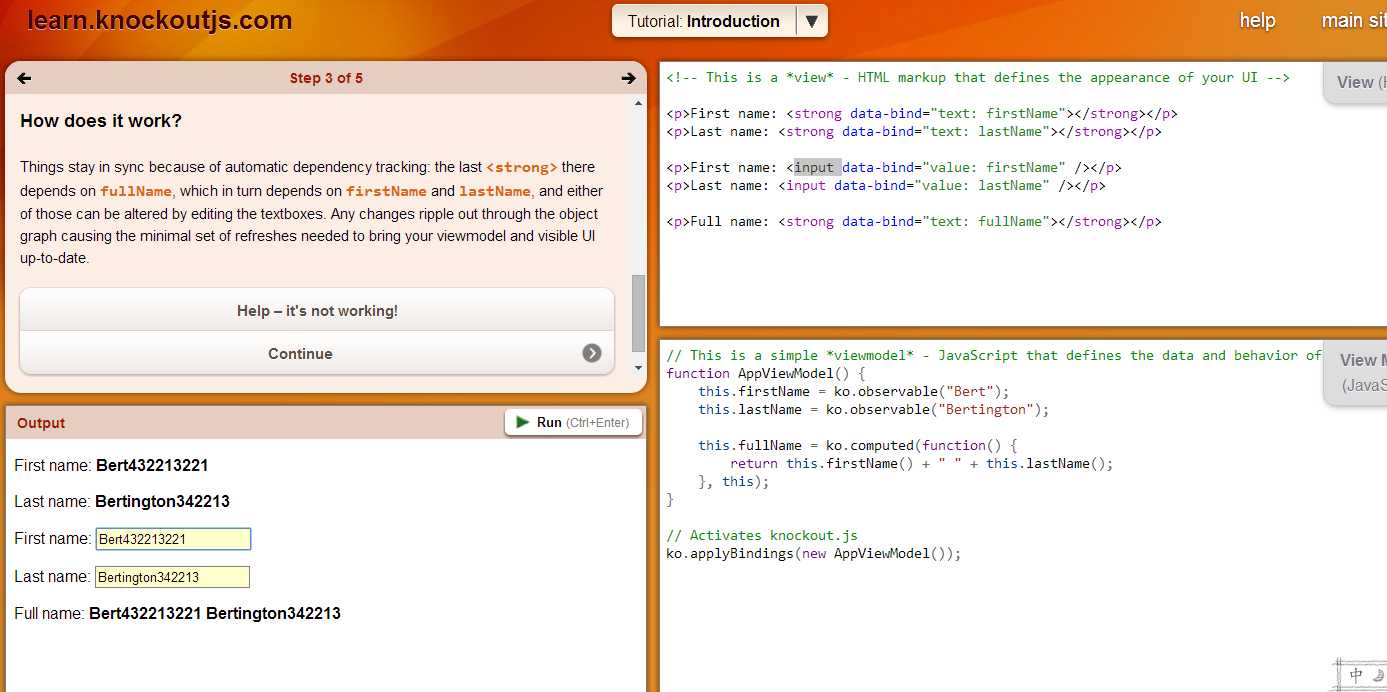Click the Continue button
The height and width of the screenshot is (692, 1387).
click(317, 353)
